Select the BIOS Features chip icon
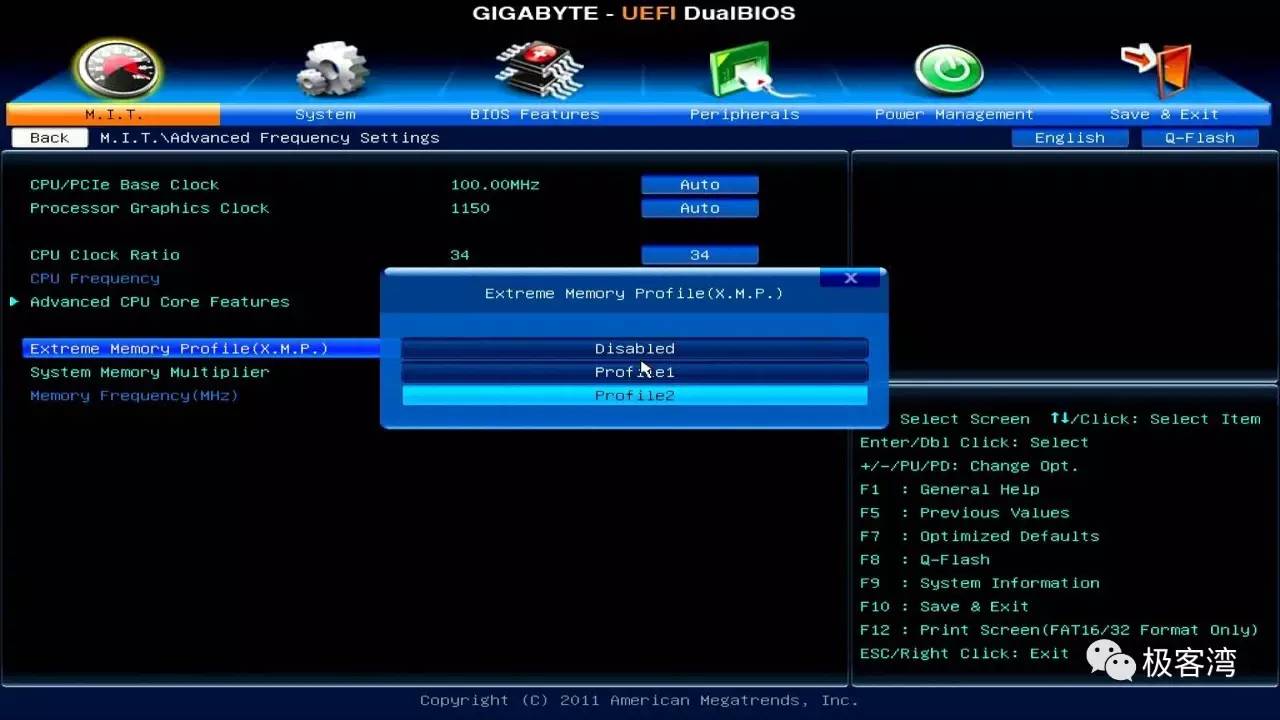The height and width of the screenshot is (720, 1280). (538, 69)
